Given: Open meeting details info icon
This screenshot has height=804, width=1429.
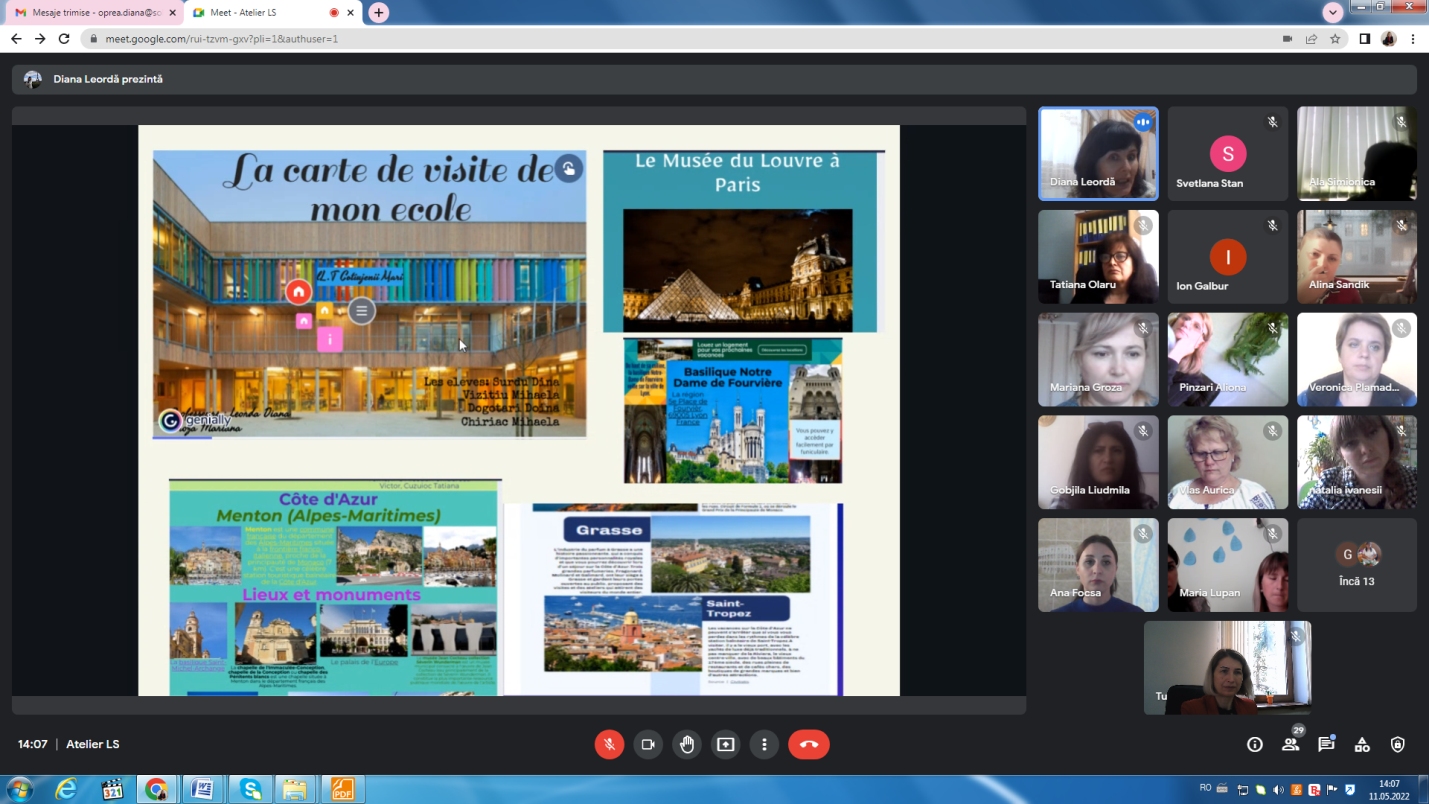Looking at the screenshot, I should 1254,744.
